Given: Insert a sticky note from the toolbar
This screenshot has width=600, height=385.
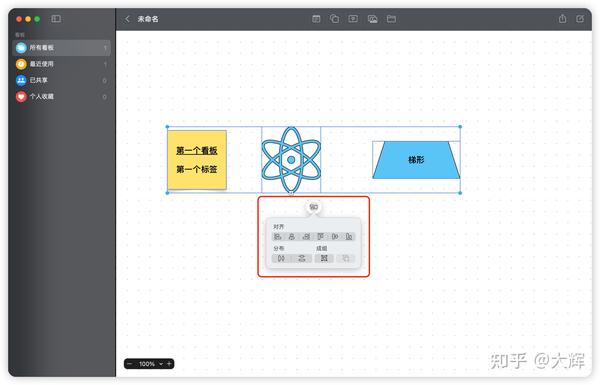Looking at the screenshot, I should click(x=316, y=19).
